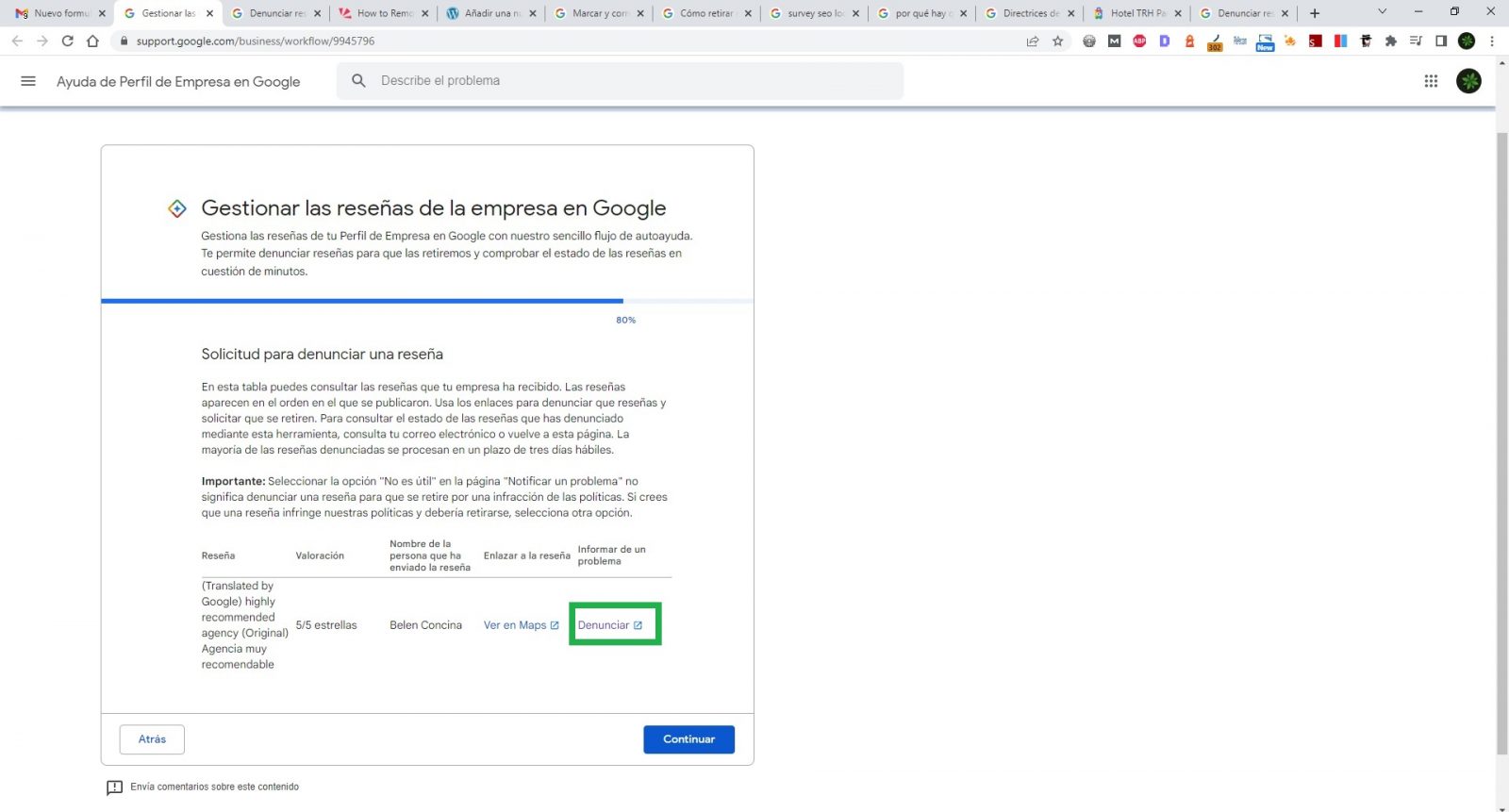Open the media controls icon
Viewport: 1509px width, 812px height.
(1416, 41)
